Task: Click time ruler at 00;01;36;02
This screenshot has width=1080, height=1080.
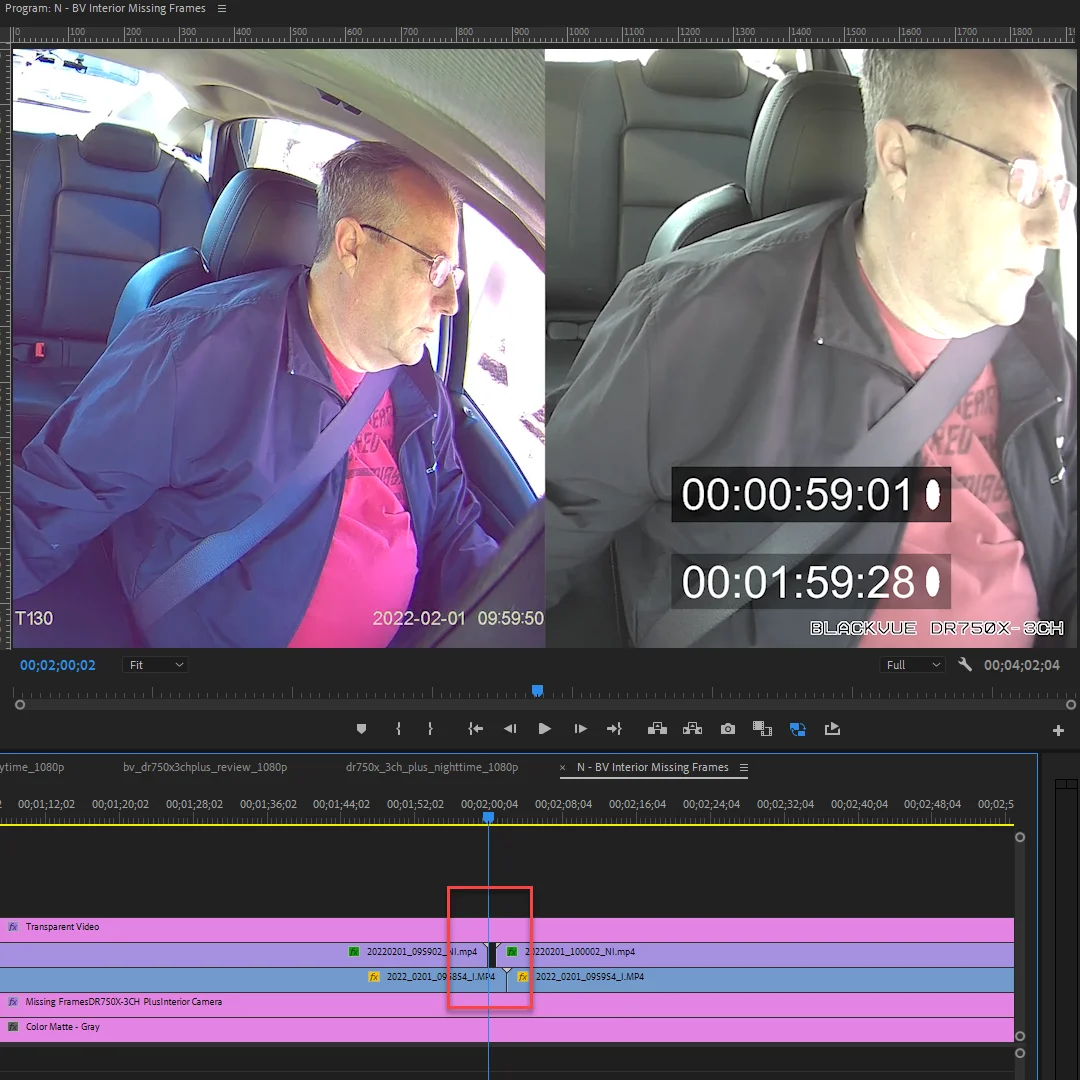Action: pos(268,804)
